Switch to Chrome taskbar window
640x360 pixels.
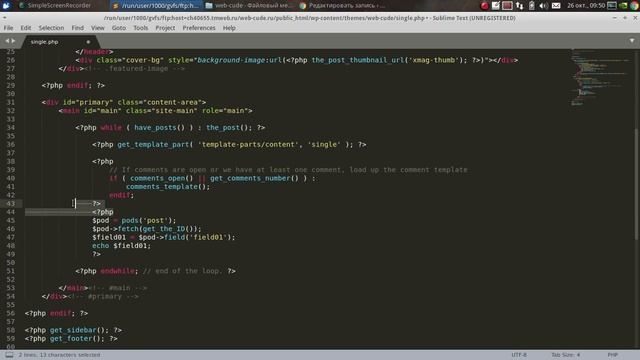tap(342, 5)
